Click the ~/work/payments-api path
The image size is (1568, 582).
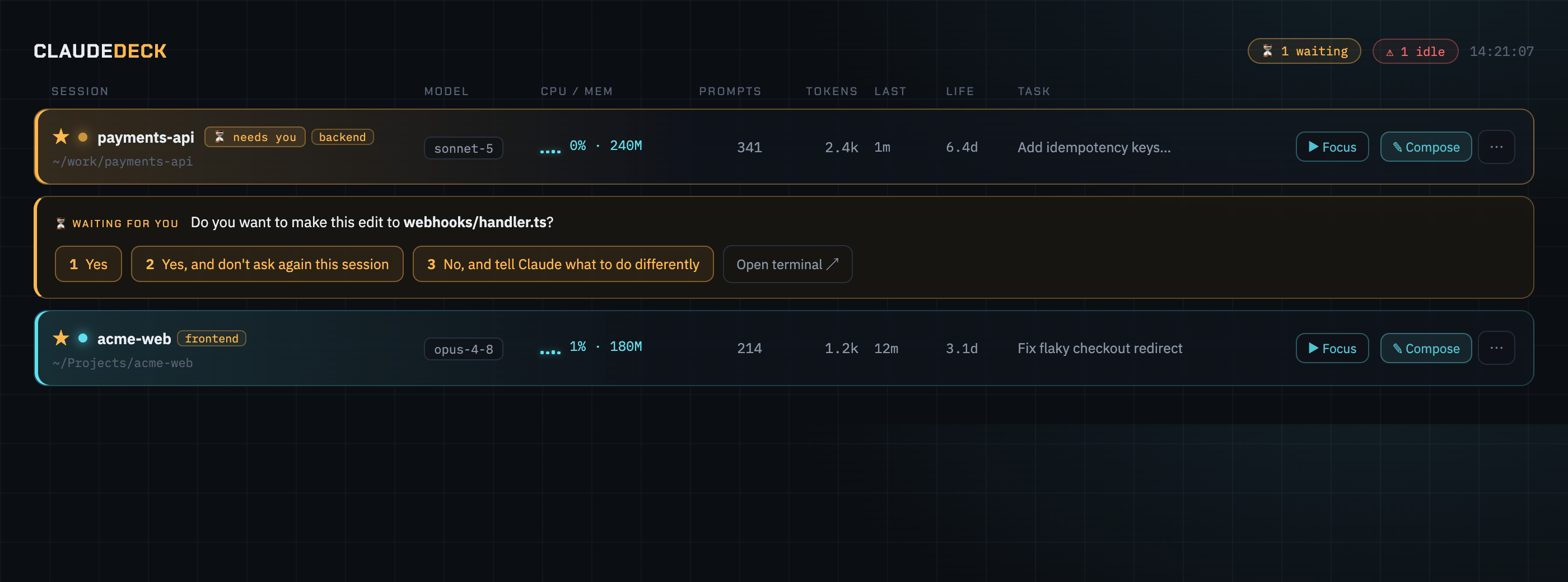(122, 162)
